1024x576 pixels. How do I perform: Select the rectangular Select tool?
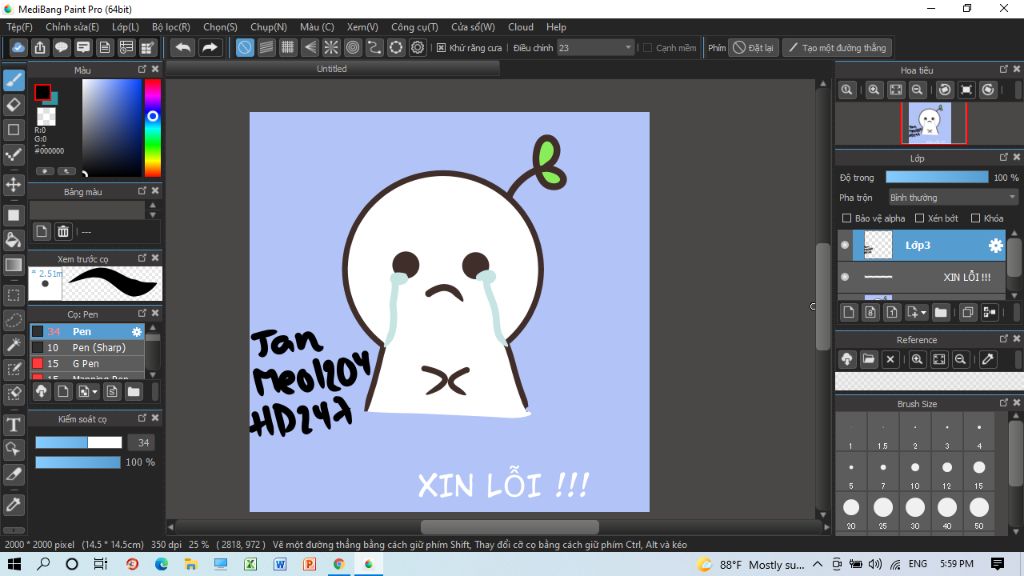tap(14, 295)
